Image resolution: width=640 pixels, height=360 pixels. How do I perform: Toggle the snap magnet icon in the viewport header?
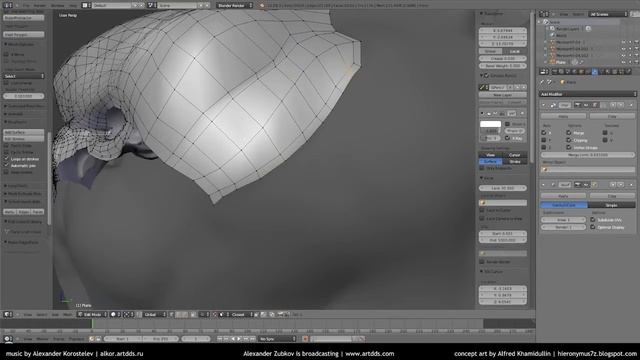(215, 314)
